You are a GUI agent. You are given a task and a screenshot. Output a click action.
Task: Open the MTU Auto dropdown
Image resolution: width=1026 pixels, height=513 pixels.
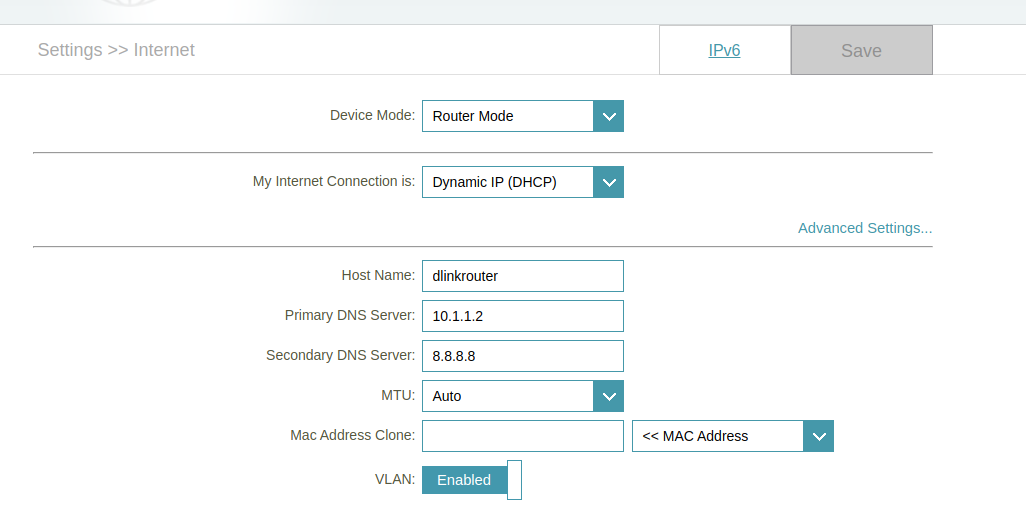pos(523,397)
